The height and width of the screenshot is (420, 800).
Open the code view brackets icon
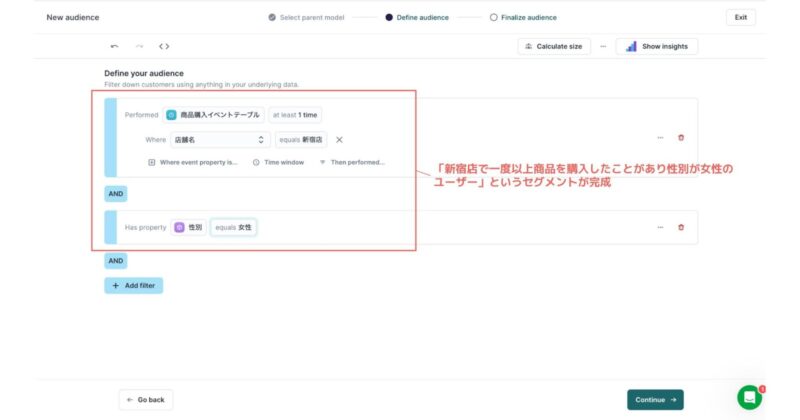click(x=164, y=46)
